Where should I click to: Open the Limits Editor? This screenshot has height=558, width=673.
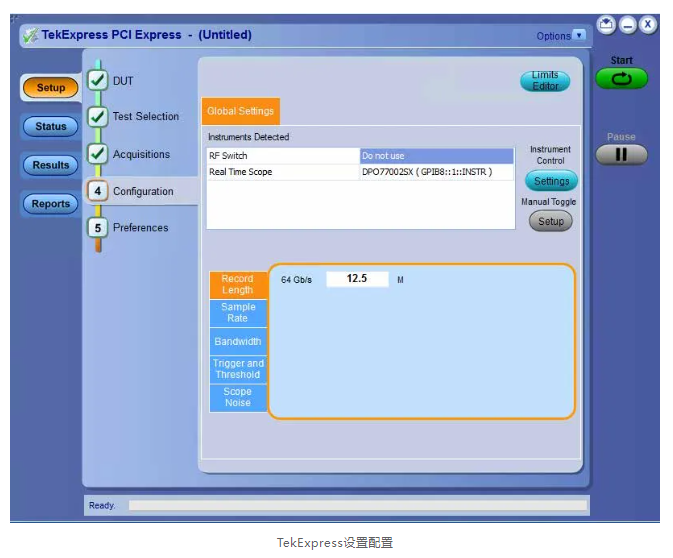coord(545,81)
